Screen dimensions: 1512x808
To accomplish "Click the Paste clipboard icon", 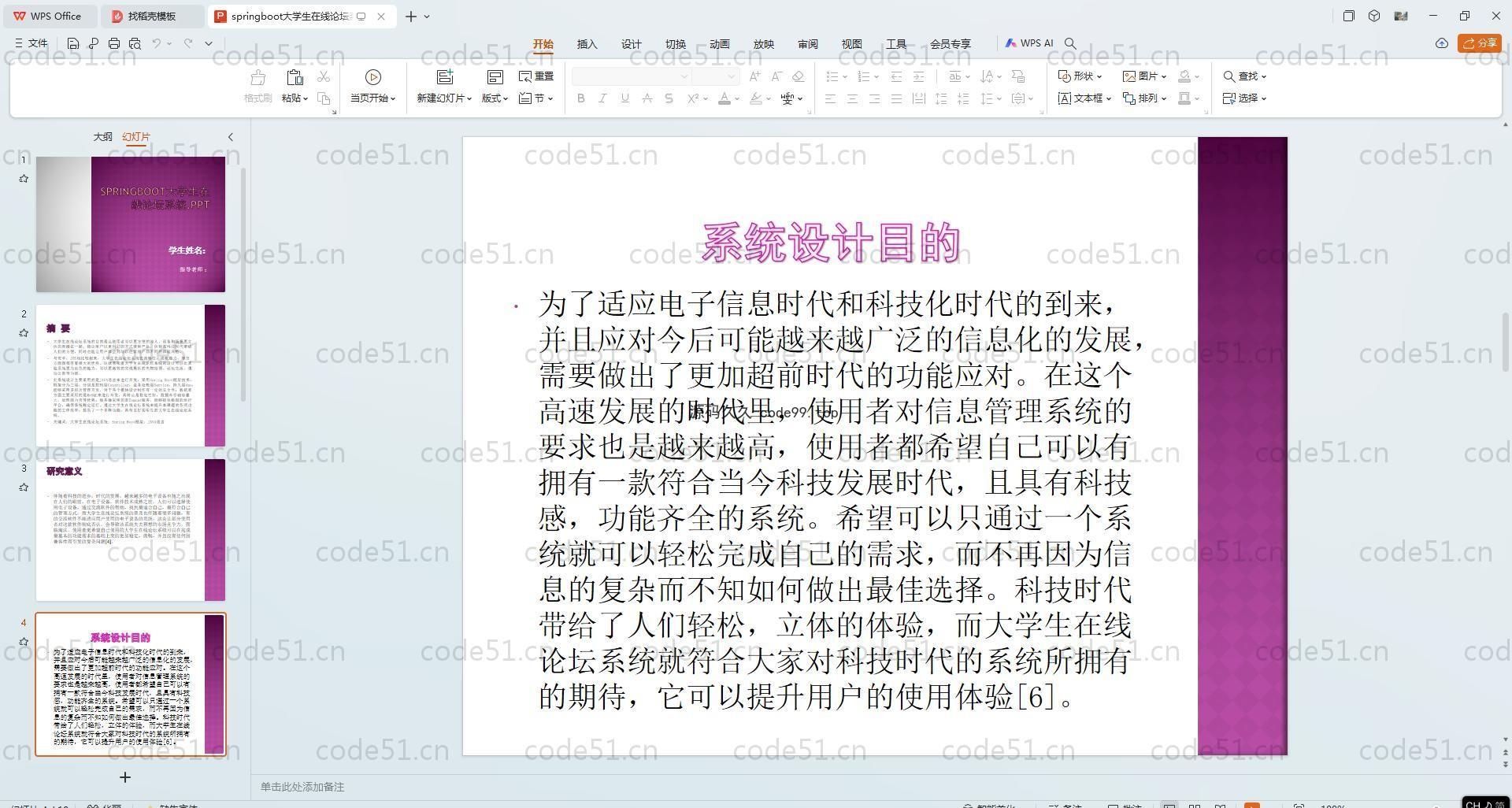I will tap(295, 78).
